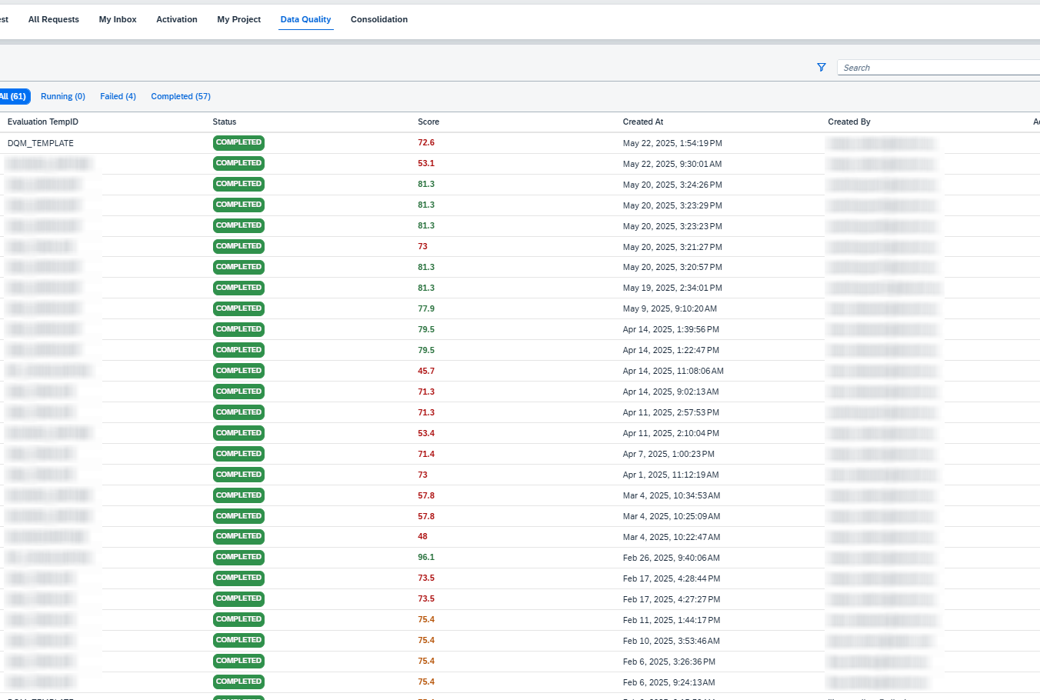Open the Status column header menu
This screenshot has width=1040, height=700.
point(224,122)
